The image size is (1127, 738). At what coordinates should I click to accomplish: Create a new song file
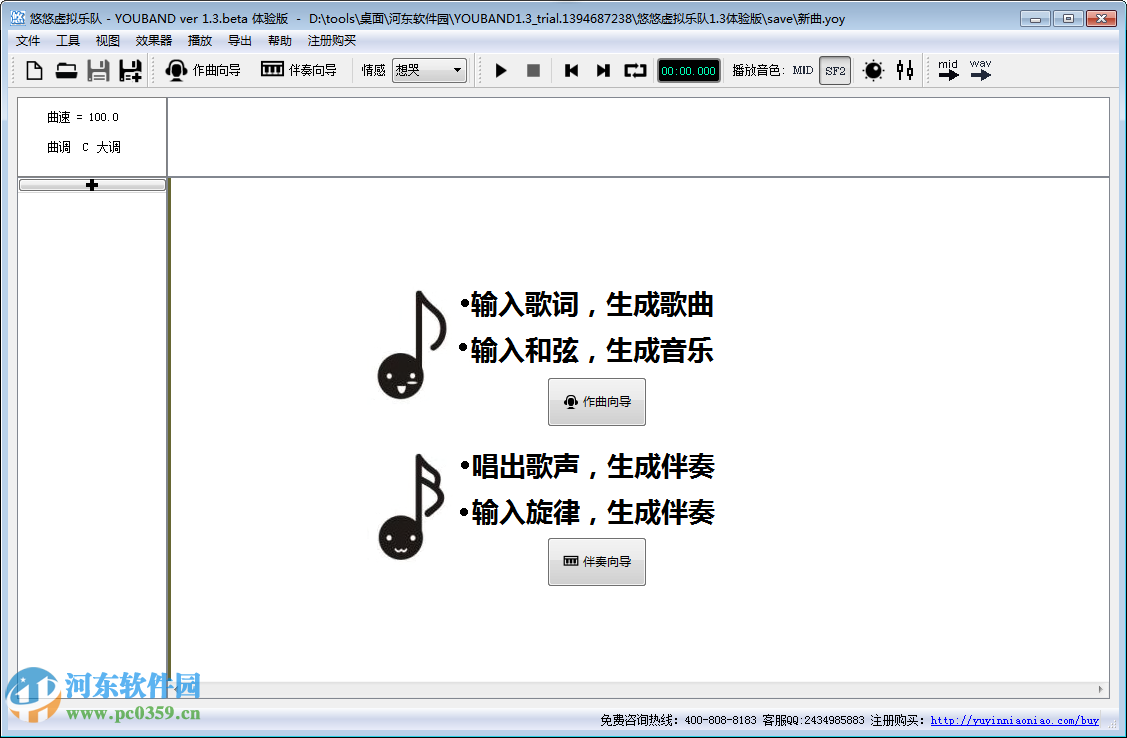[x=33, y=70]
